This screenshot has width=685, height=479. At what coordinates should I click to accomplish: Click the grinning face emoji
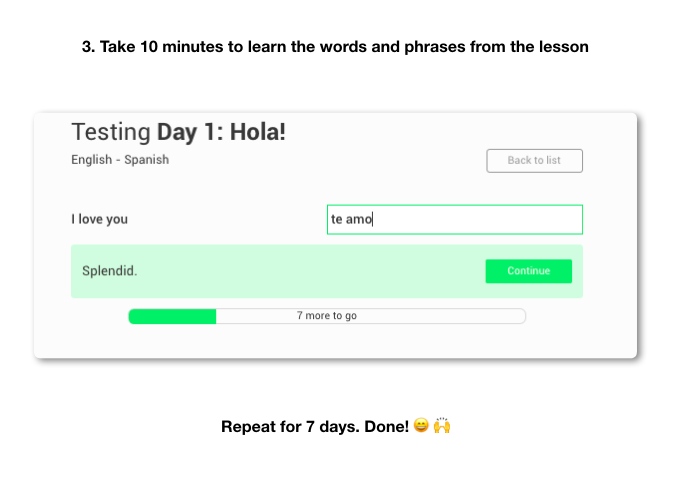[x=421, y=426]
